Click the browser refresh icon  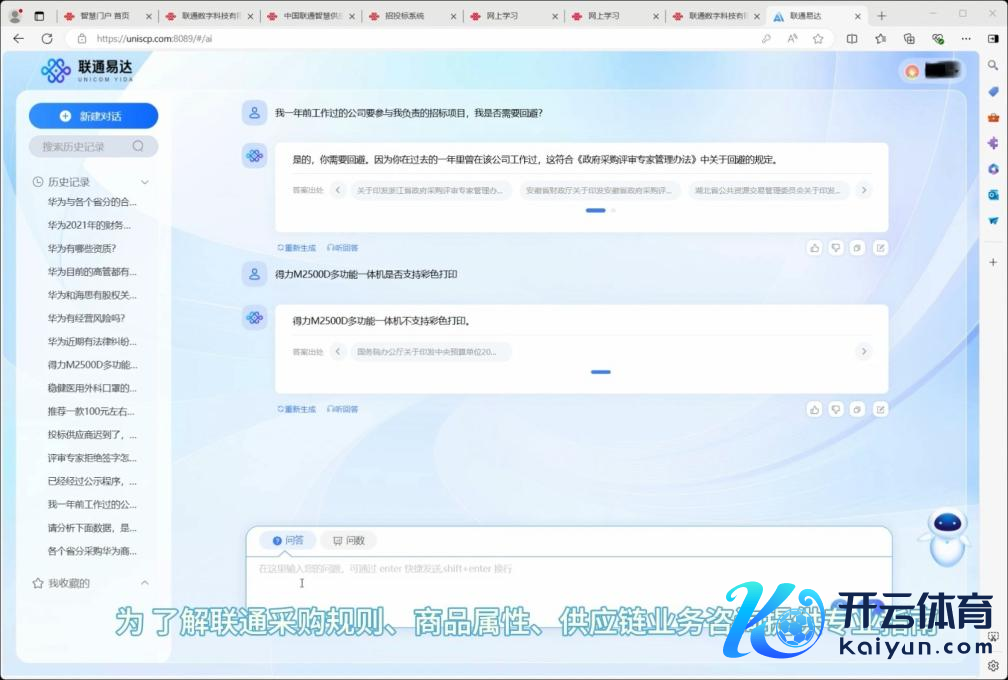(46, 38)
